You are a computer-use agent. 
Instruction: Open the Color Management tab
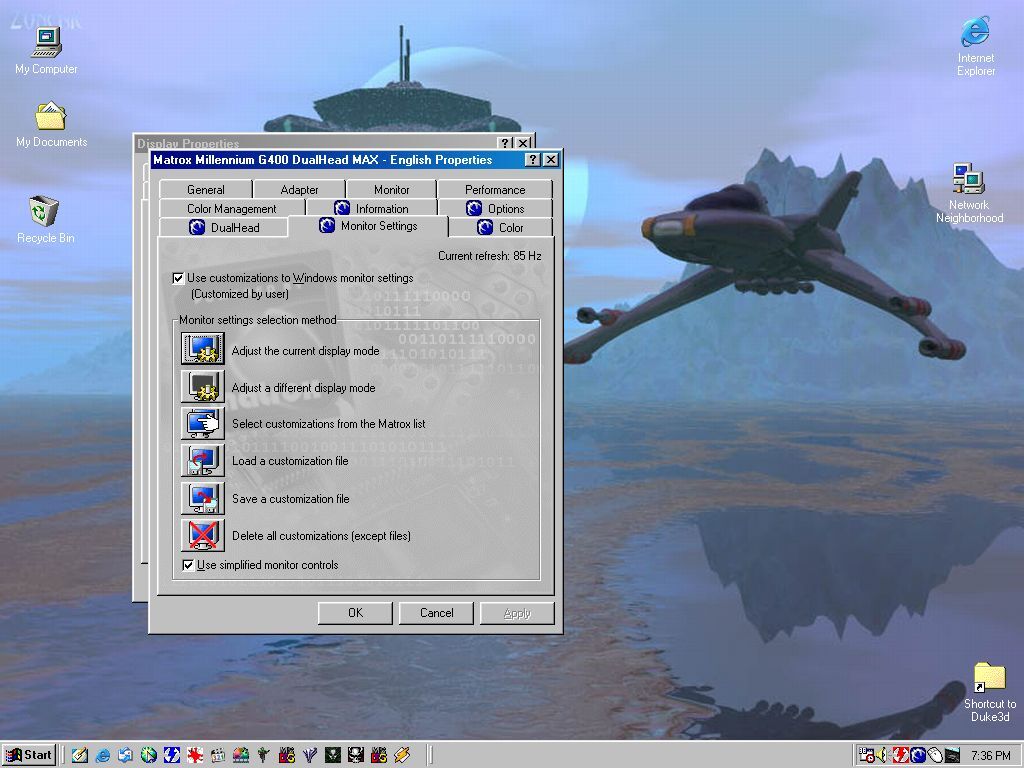click(x=231, y=208)
